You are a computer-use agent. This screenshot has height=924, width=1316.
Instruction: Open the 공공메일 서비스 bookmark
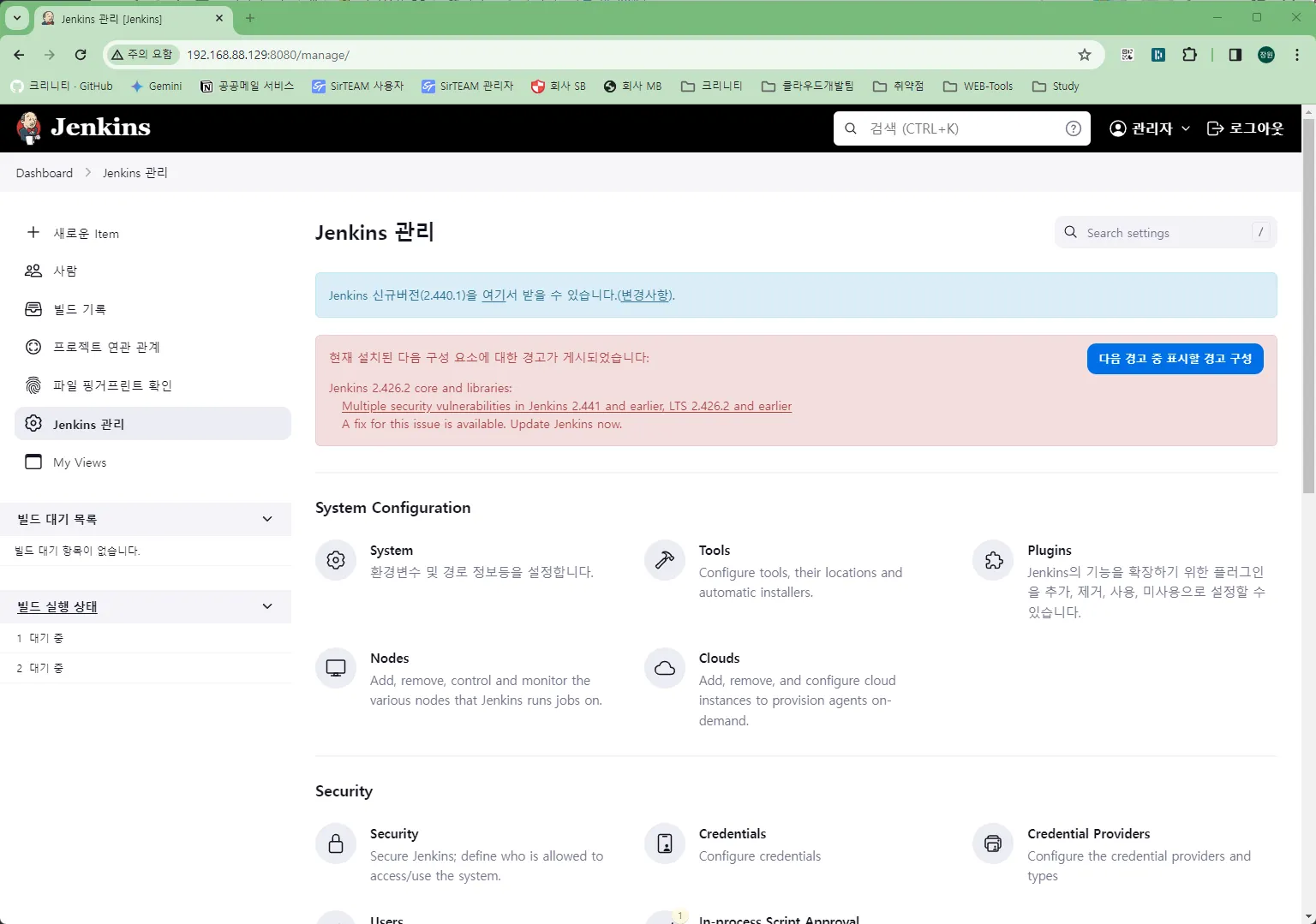(x=247, y=86)
